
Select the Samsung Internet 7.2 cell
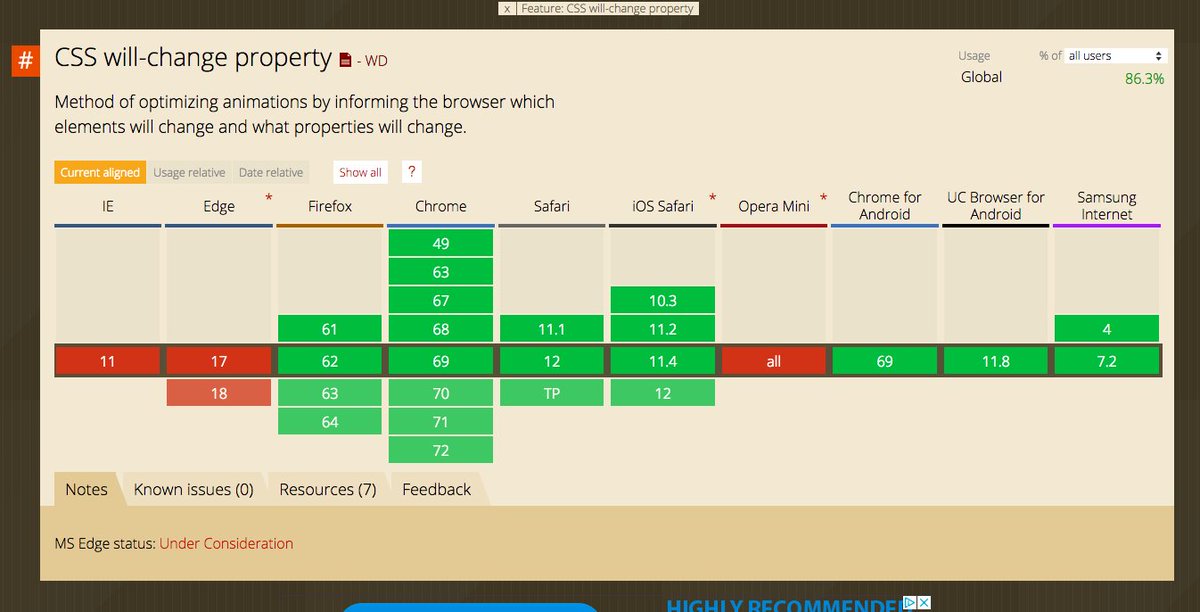[1107, 361]
